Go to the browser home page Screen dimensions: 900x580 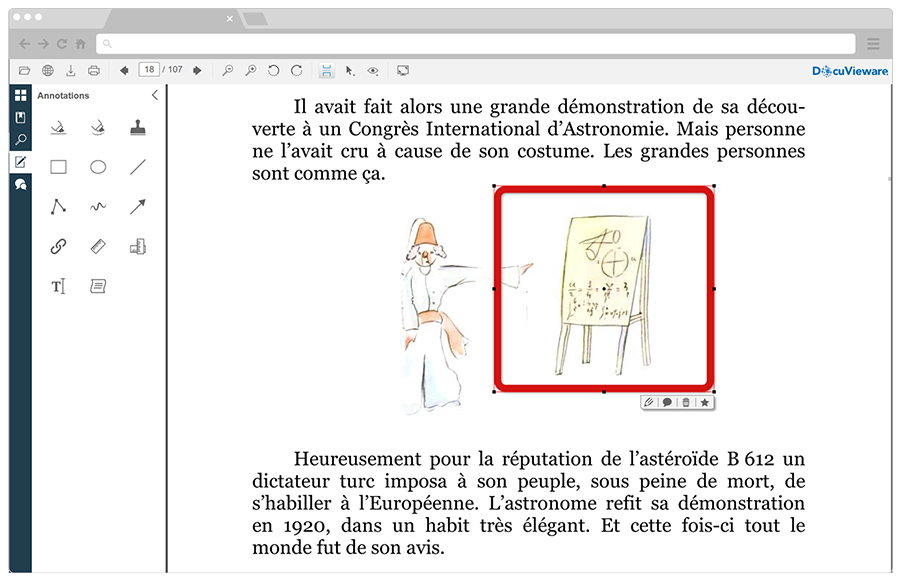click(x=81, y=44)
